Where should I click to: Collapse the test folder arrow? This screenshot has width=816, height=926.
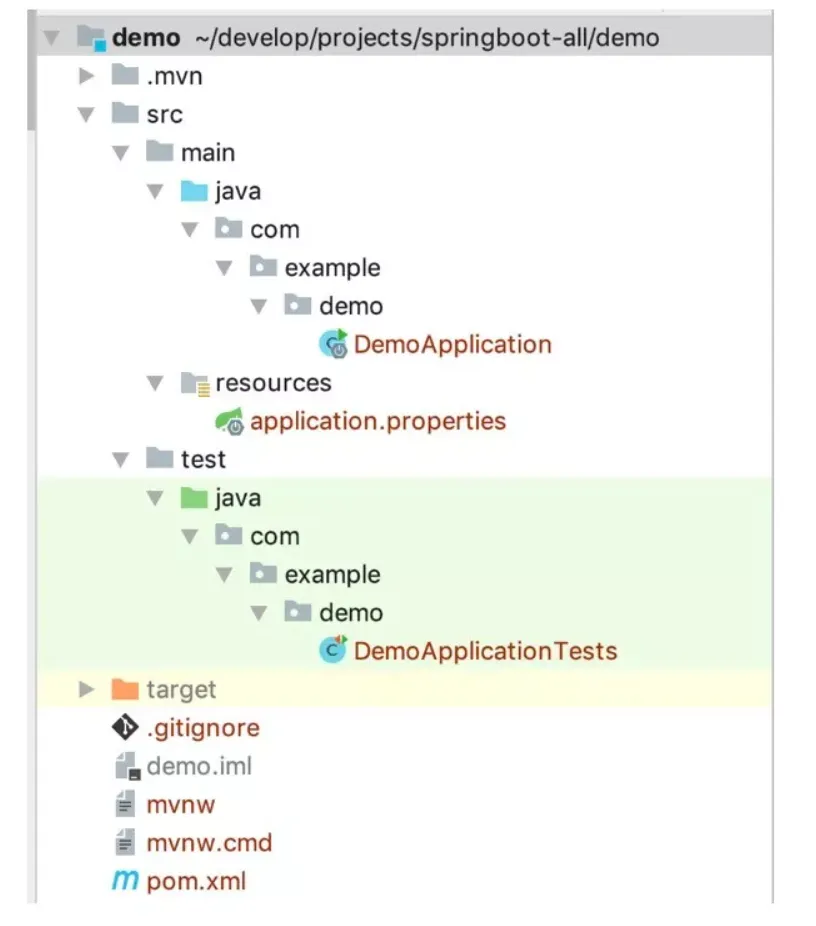coord(121,460)
